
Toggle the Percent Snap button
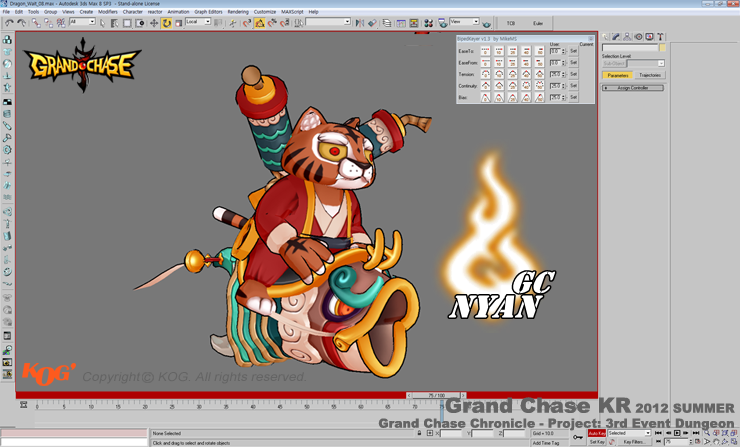272,23
